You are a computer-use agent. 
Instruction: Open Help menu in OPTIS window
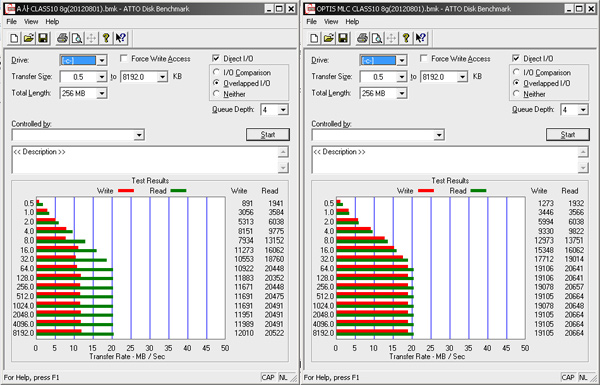[x=352, y=21]
